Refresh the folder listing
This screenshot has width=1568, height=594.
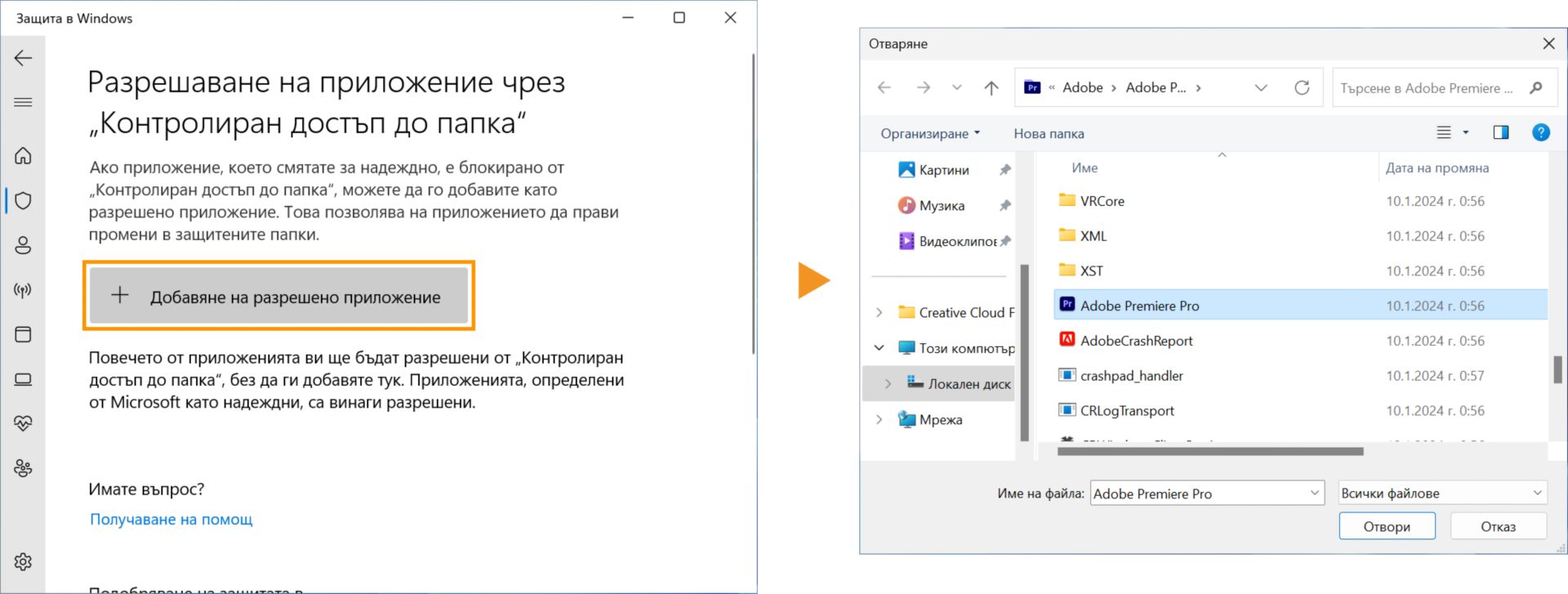click(x=1302, y=87)
